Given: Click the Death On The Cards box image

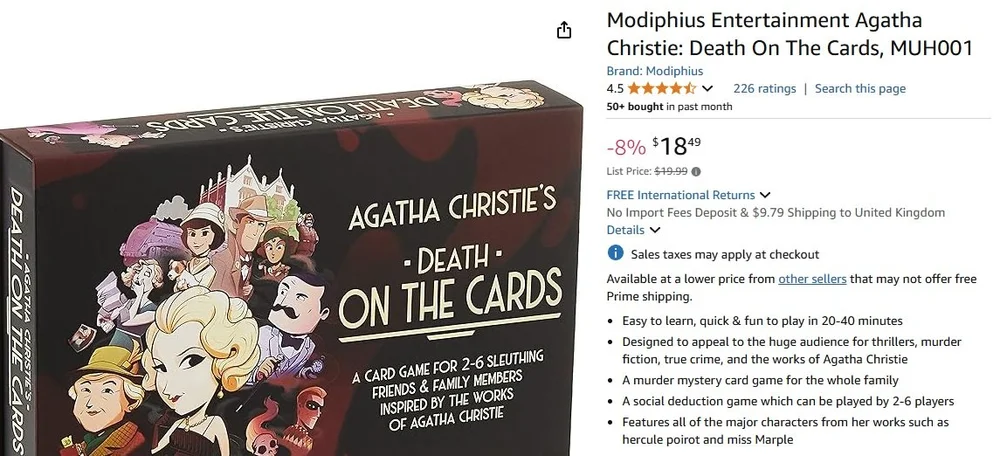Looking at the screenshot, I should 291,268.
